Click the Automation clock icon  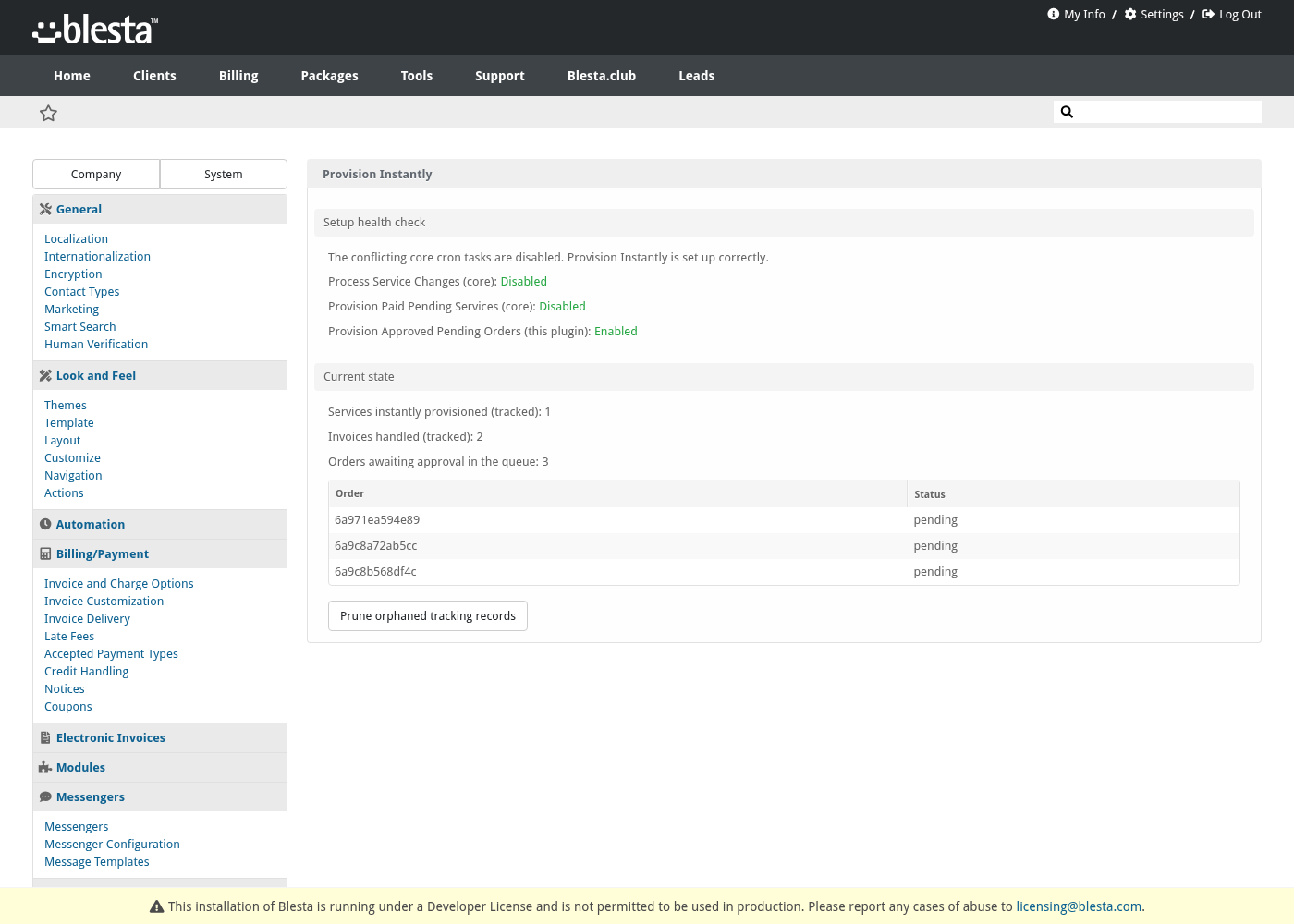point(45,524)
